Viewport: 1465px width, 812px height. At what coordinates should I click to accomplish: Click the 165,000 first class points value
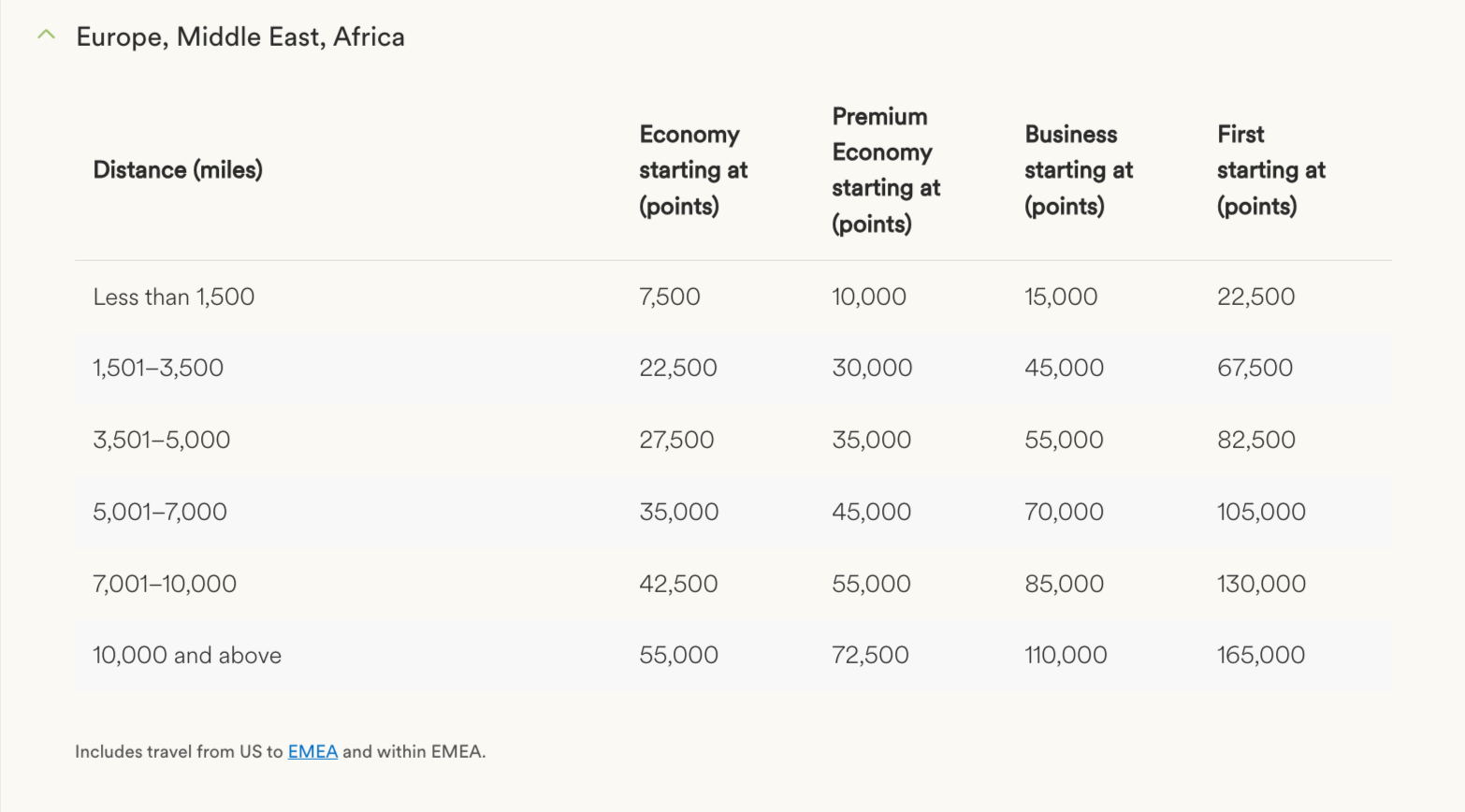click(x=1260, y=656)
